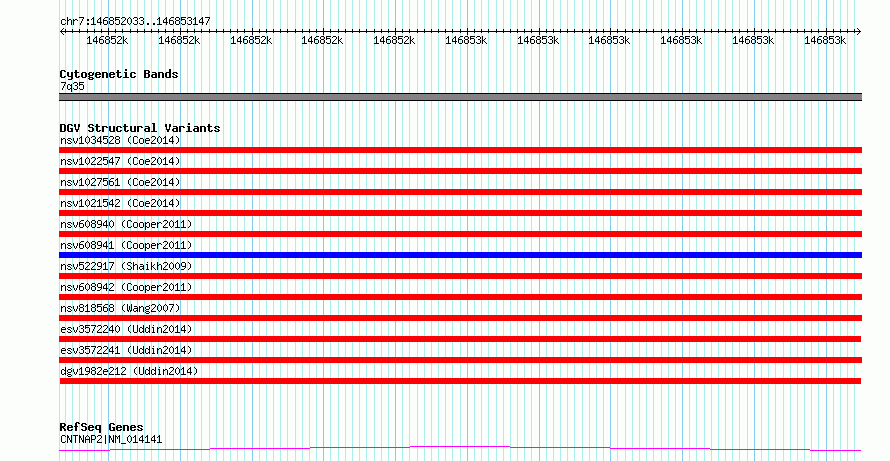Select the red bar under nsv818568
Viewport: 890px width, 461px height.
tap(460, 318)
